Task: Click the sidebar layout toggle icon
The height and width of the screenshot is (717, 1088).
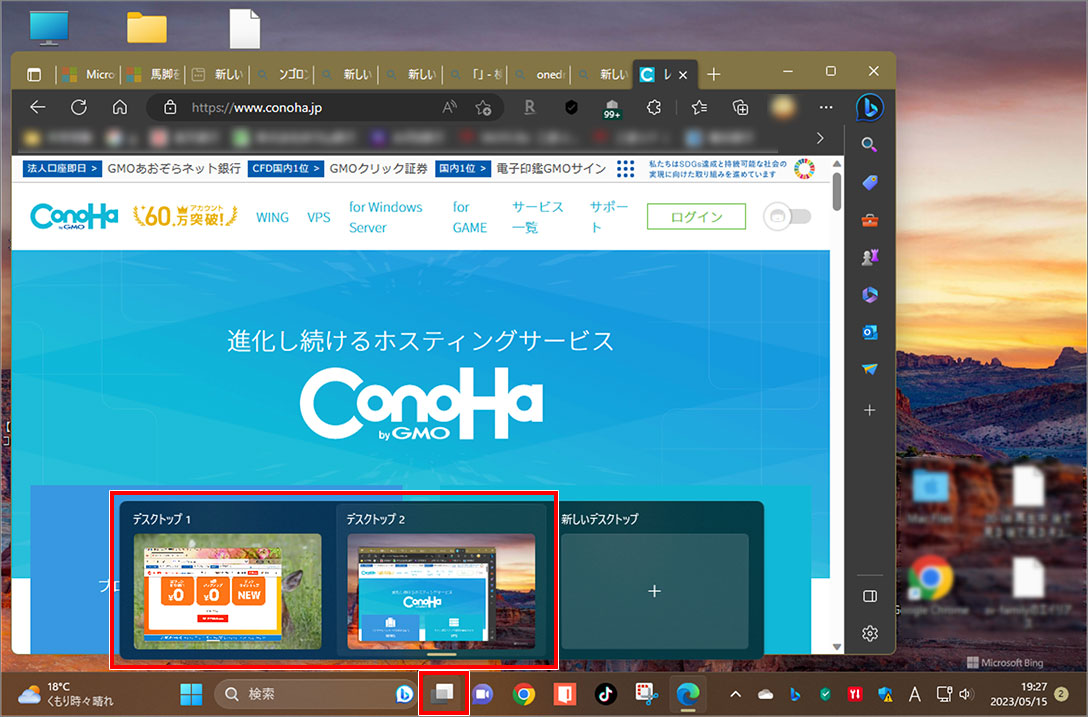Action: (x=869, y=596)
